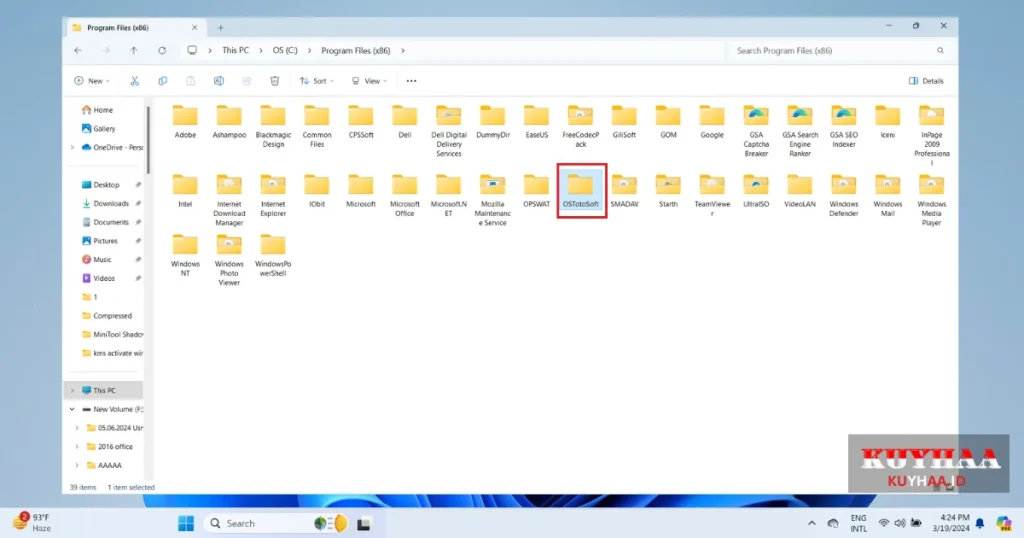This screenshot has width=1024, height=538.
Task: Select the TeamViewer folder
Action: 712,196
